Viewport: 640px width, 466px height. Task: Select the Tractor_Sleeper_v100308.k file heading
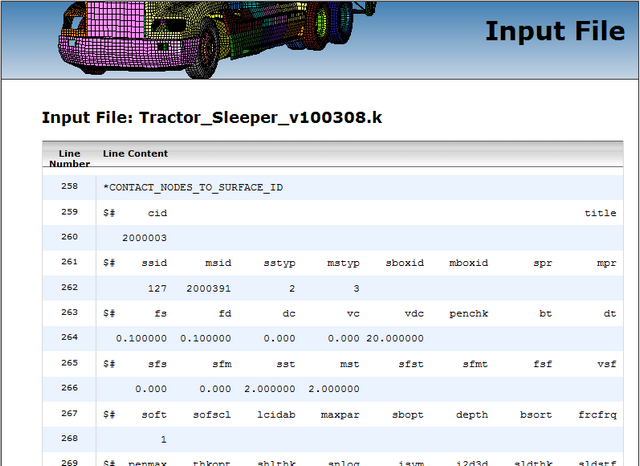[211, 118]
